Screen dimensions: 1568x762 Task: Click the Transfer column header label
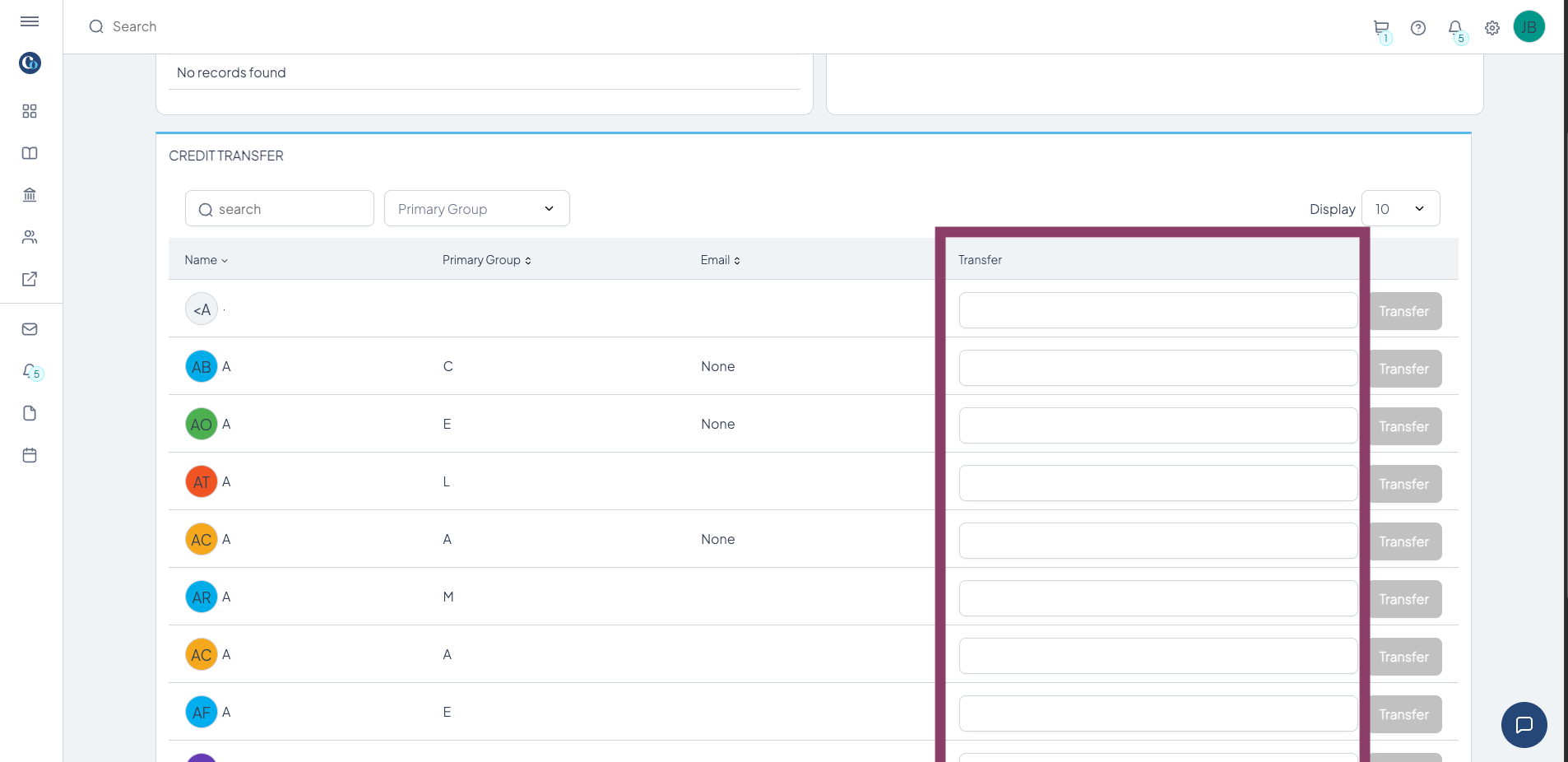click(980, 260)
